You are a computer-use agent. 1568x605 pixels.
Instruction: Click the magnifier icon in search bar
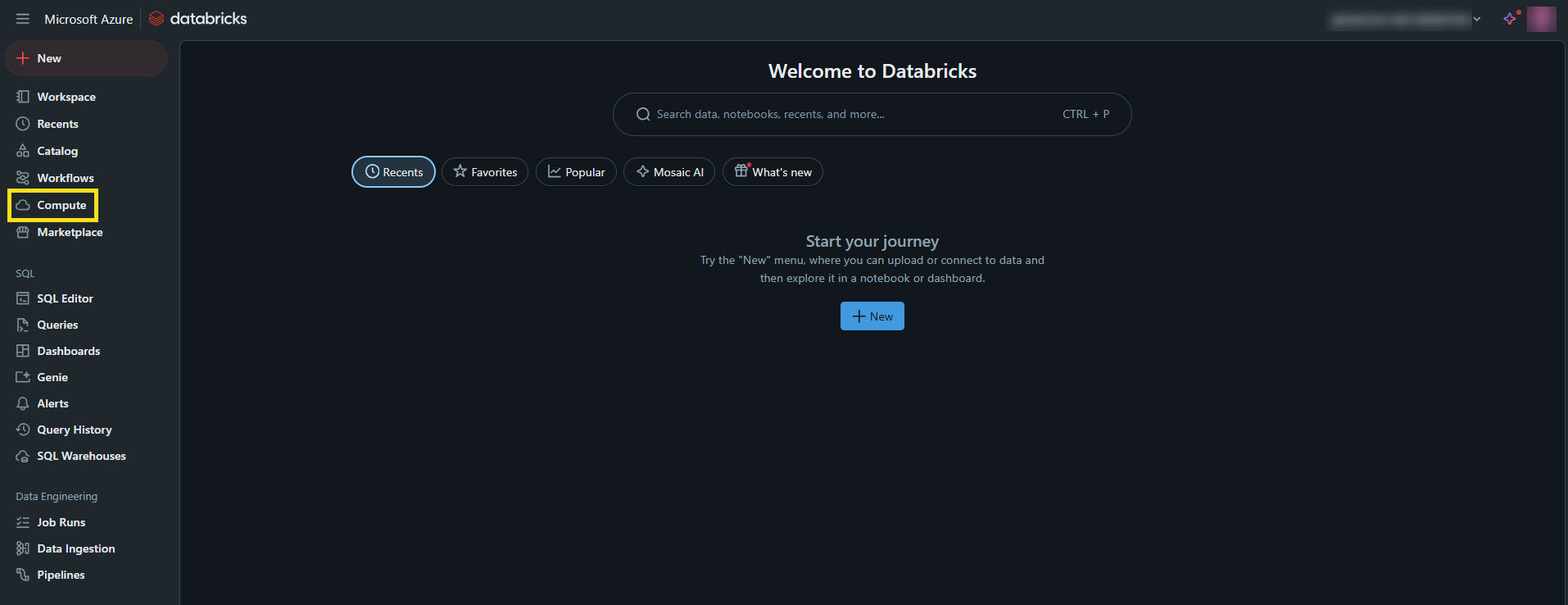[643, 114]
